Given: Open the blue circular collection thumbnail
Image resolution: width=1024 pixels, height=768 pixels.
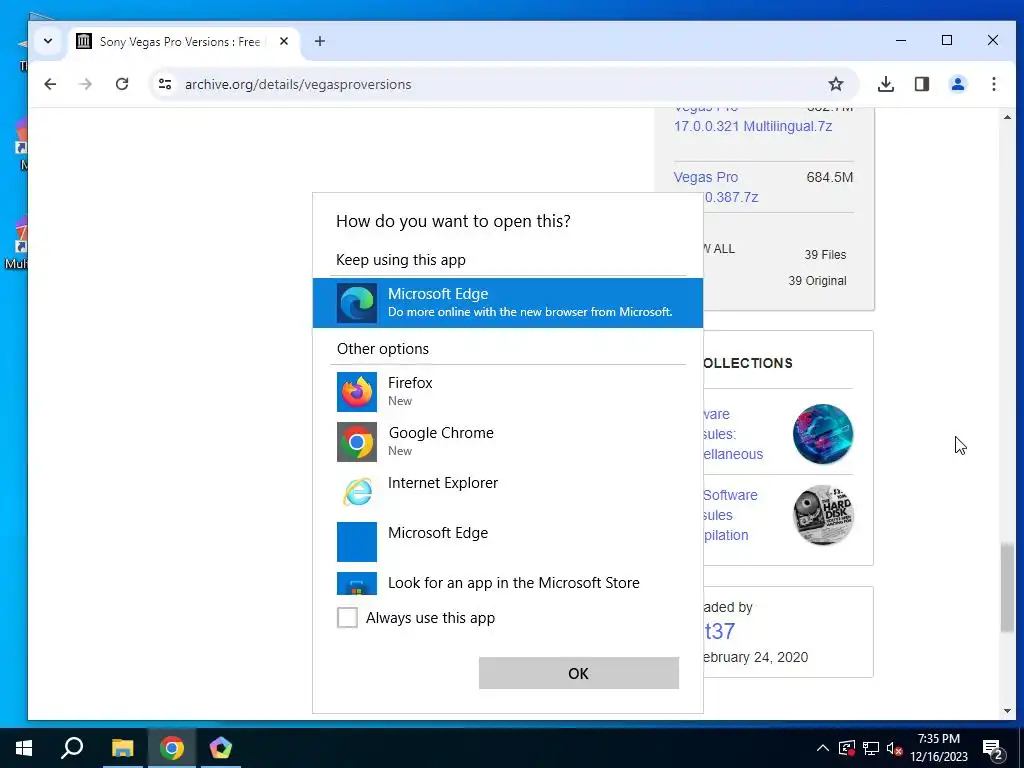Looking at the screenshot, I should tap(823, 434).
